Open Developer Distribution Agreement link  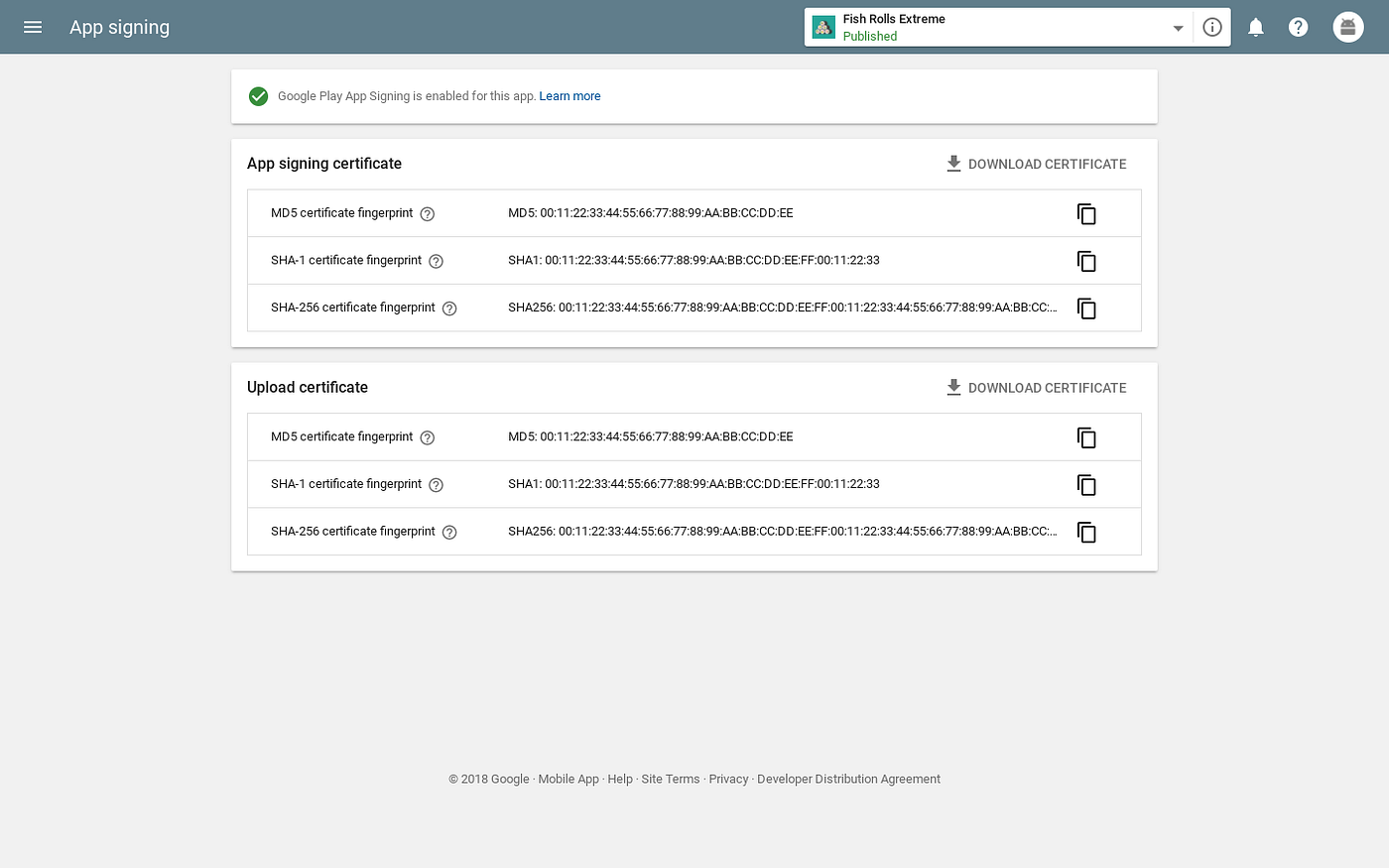tap(848, 779)
